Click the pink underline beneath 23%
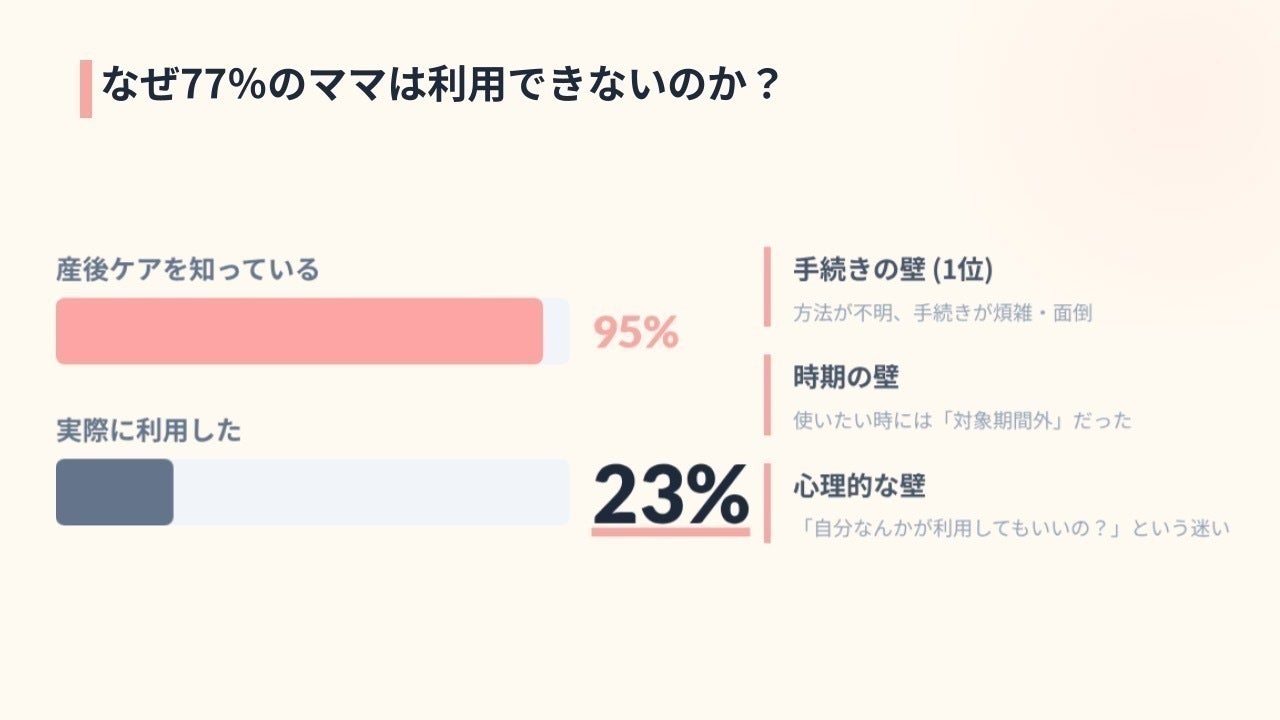The height and width of the screenshot is (720, 1280). pyautogui.click(x=670, y=532)
